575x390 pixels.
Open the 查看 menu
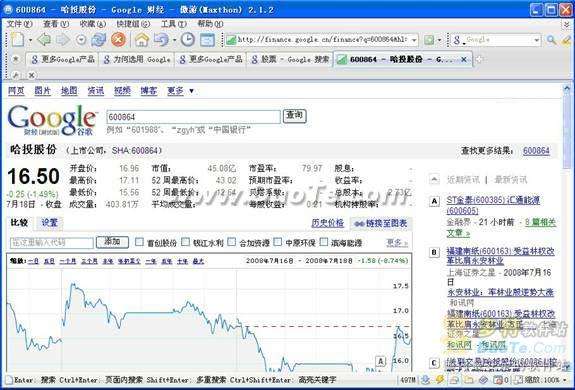click(56, 24)
